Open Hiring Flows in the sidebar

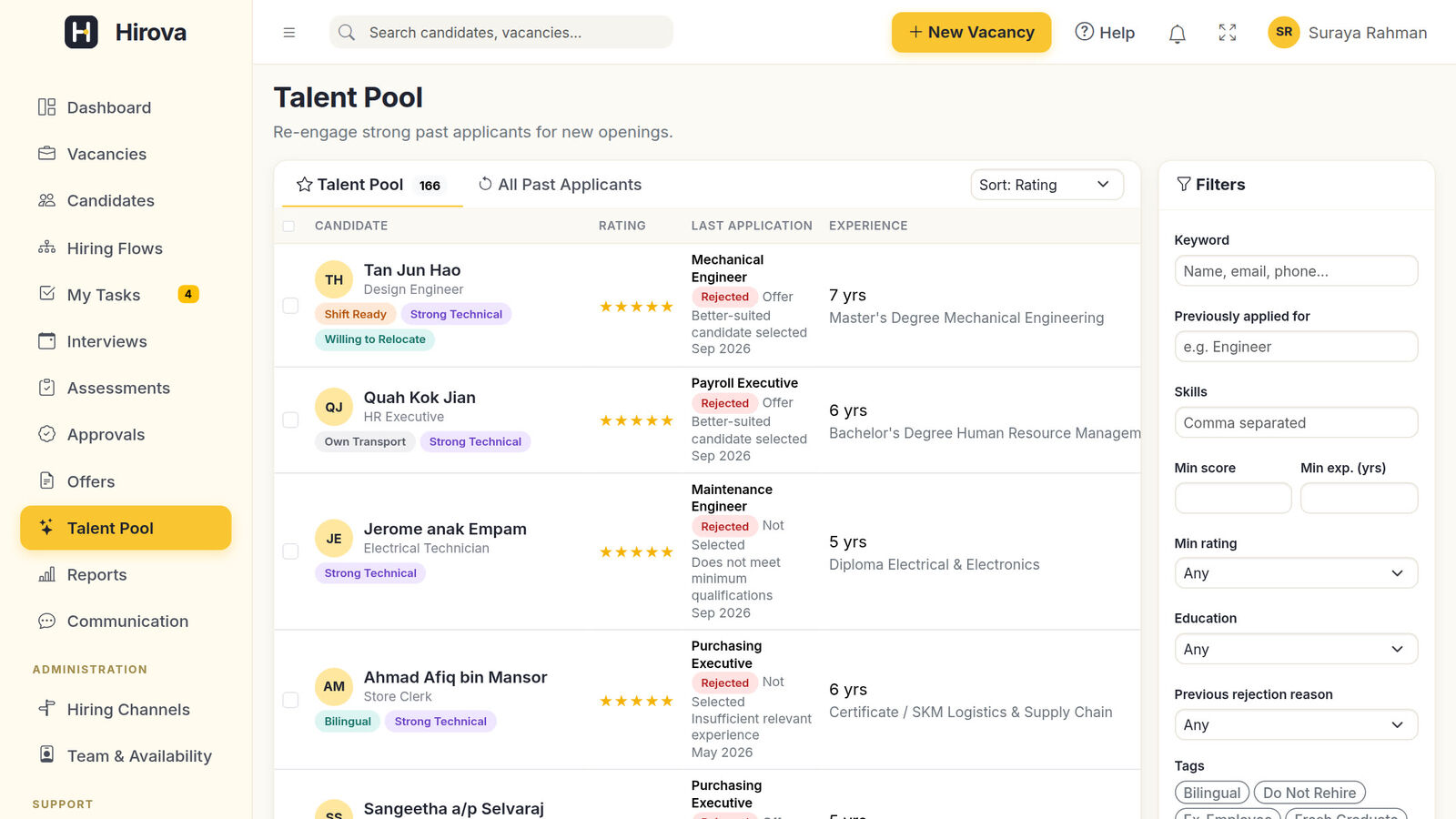click(126, 248)
